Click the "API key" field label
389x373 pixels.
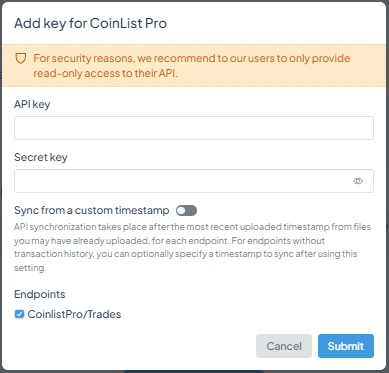point(32,104)
